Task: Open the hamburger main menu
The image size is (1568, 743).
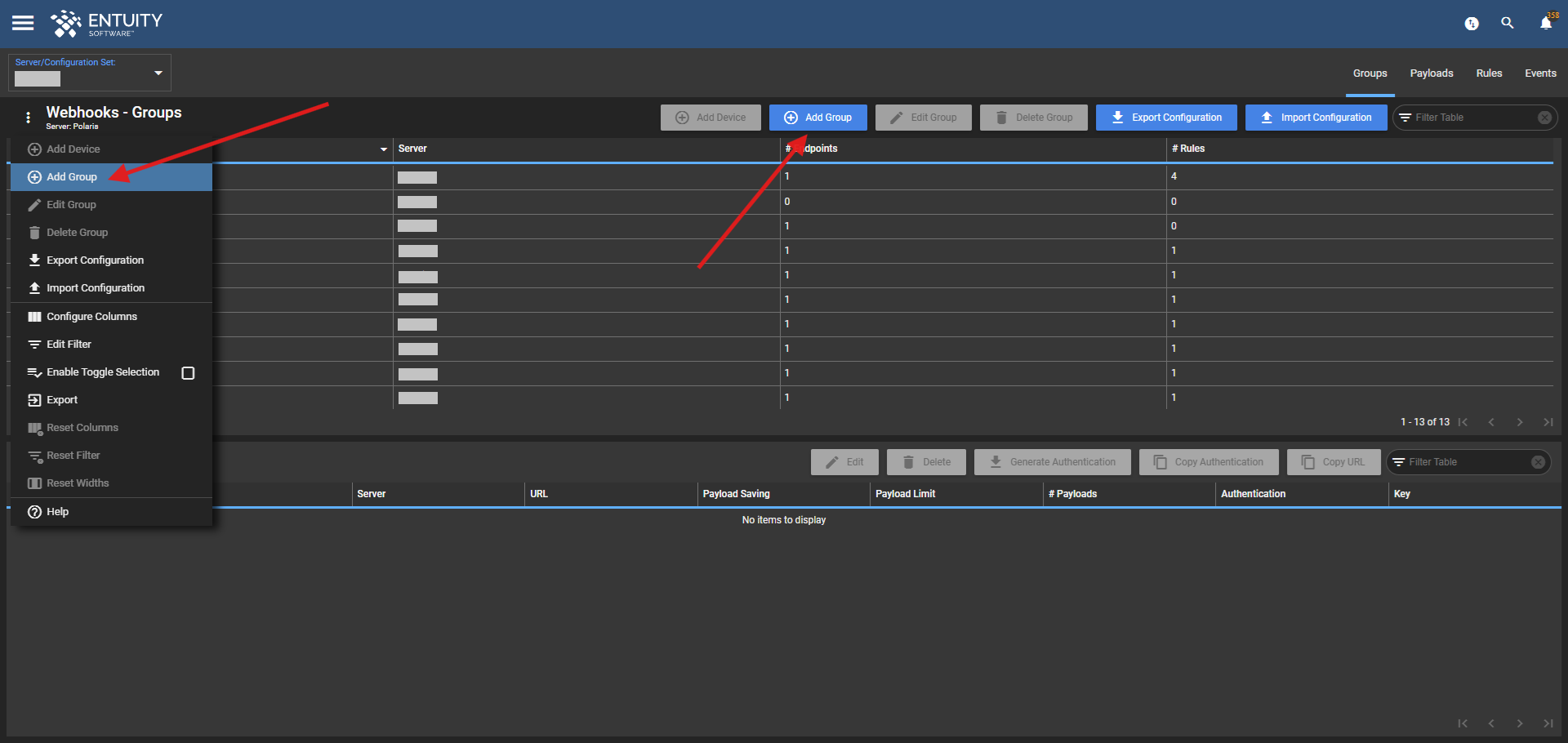Action: click(x=23, y=23)
